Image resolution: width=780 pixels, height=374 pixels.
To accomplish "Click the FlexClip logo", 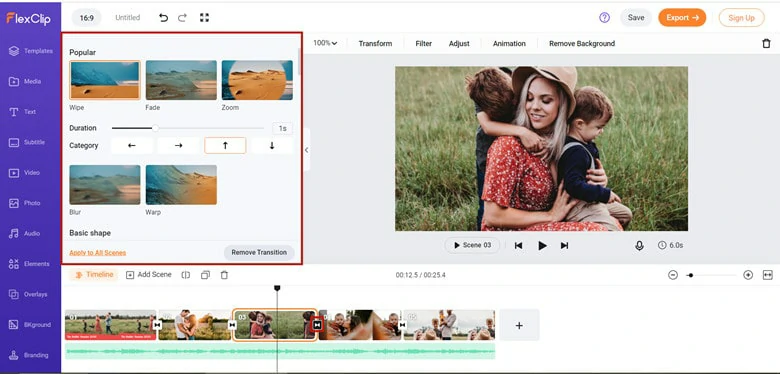I will coord(28,18).
